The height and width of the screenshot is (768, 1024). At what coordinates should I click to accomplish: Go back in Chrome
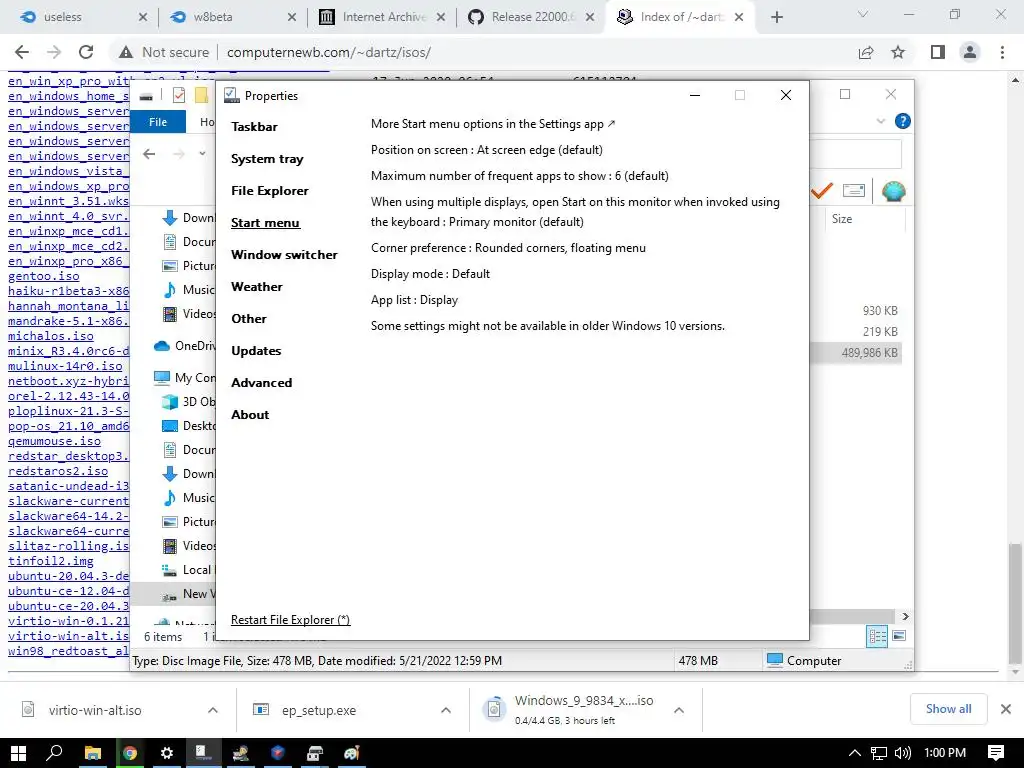pyautogui.click(x=22, y=52)
